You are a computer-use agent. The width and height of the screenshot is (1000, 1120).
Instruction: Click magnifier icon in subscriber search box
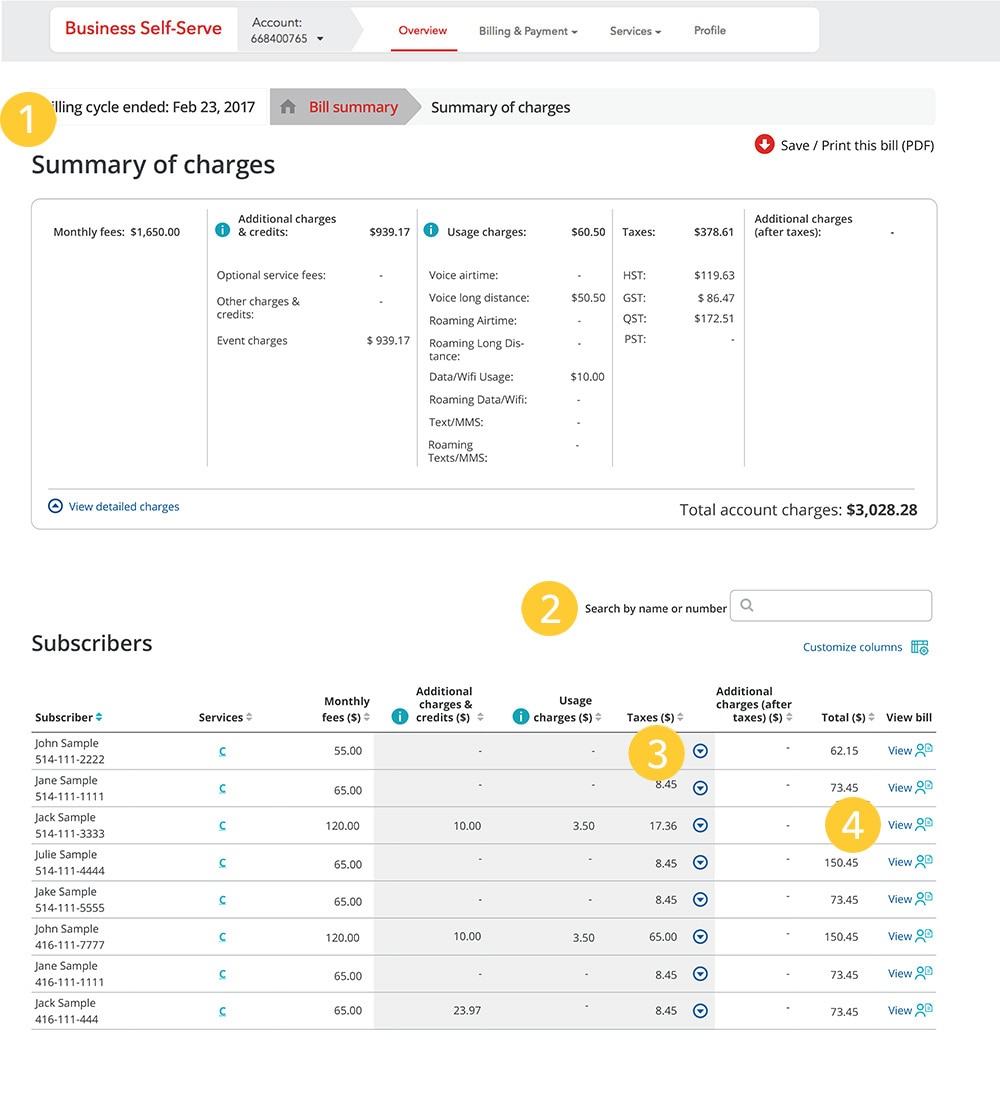747,605
